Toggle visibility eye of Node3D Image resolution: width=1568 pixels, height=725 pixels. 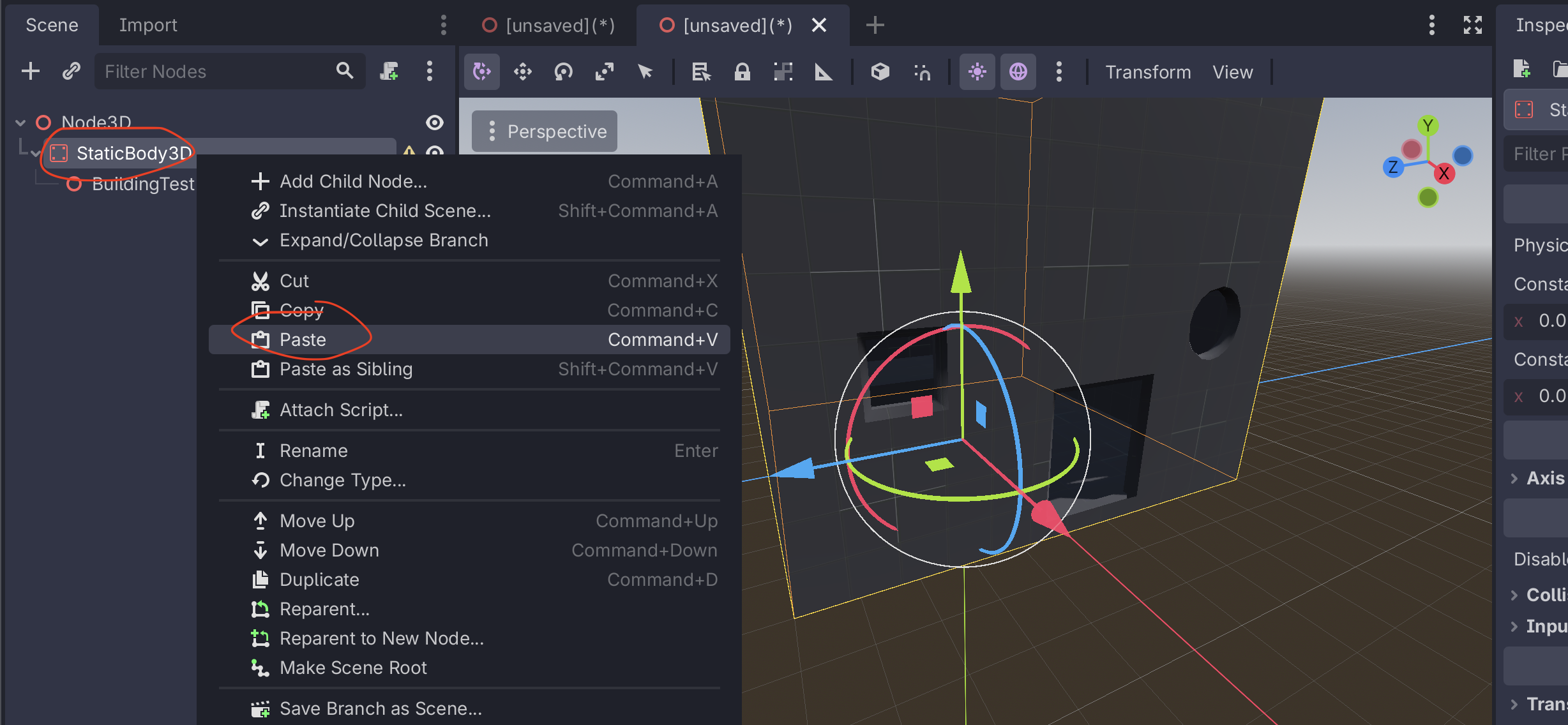coord(435,122)
